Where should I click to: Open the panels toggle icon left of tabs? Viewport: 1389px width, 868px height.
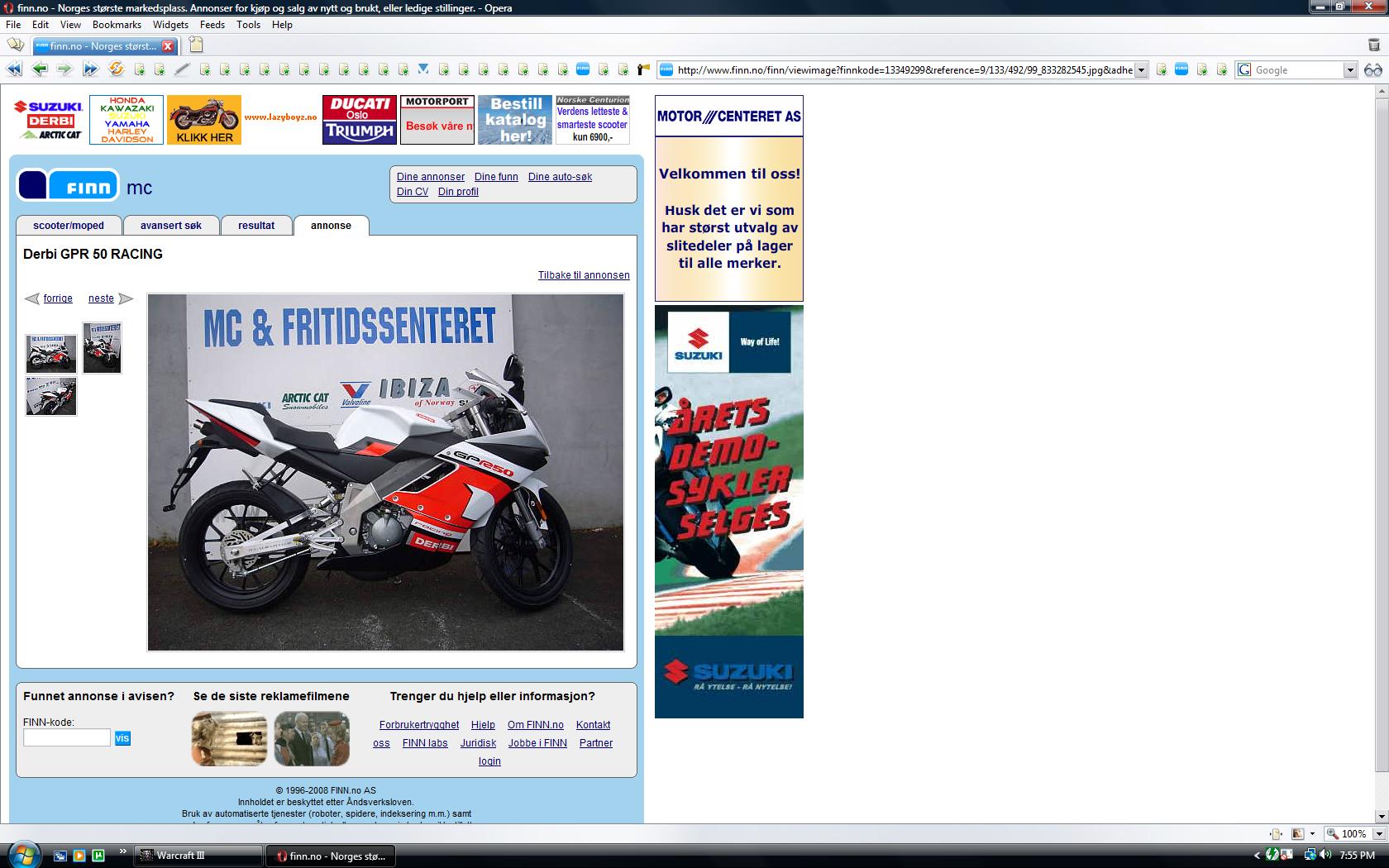(15, 45)
